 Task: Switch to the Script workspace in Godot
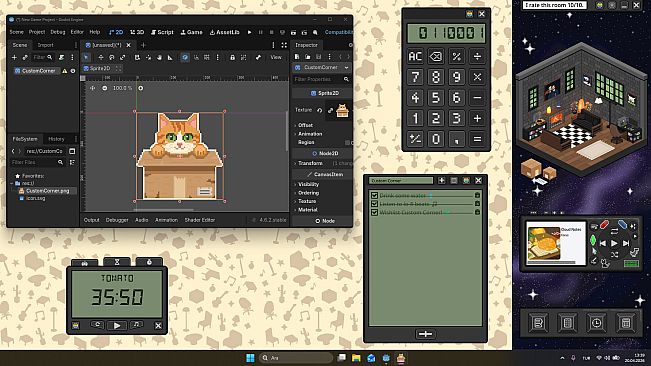tap(162, 32)
